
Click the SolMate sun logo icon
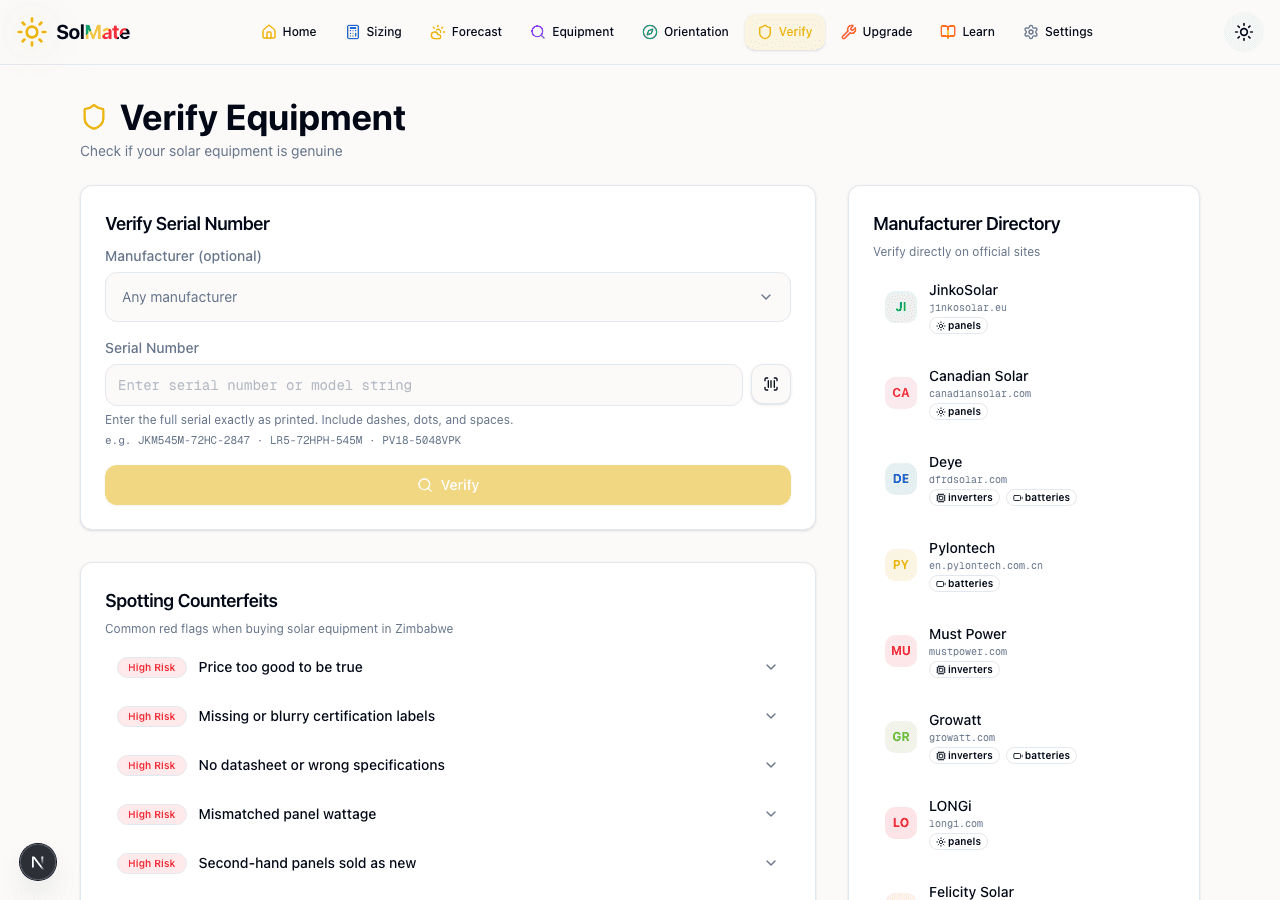tap(31, 31)
